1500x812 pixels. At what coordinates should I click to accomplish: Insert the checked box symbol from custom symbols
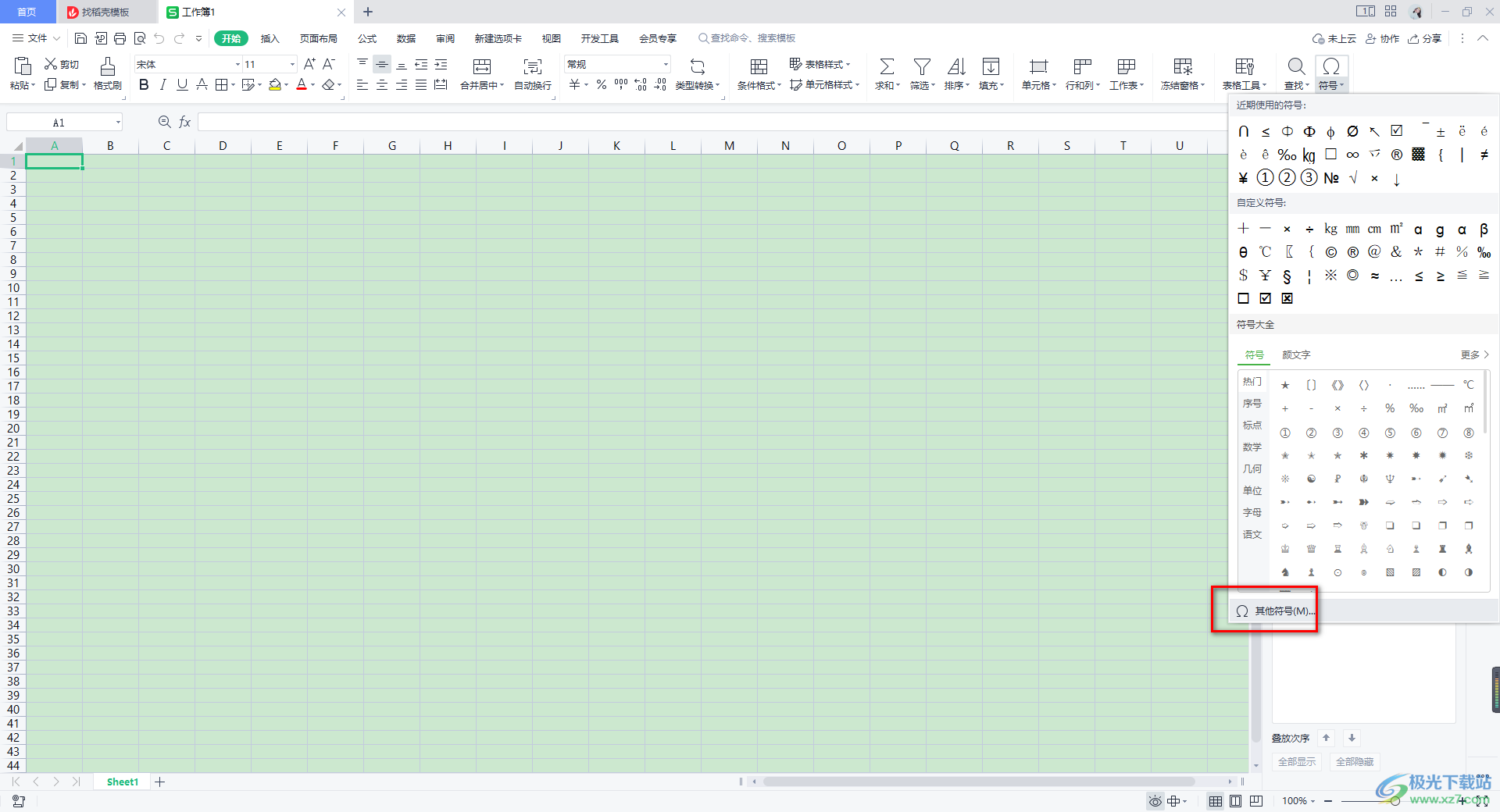(x=1266, y=298)
